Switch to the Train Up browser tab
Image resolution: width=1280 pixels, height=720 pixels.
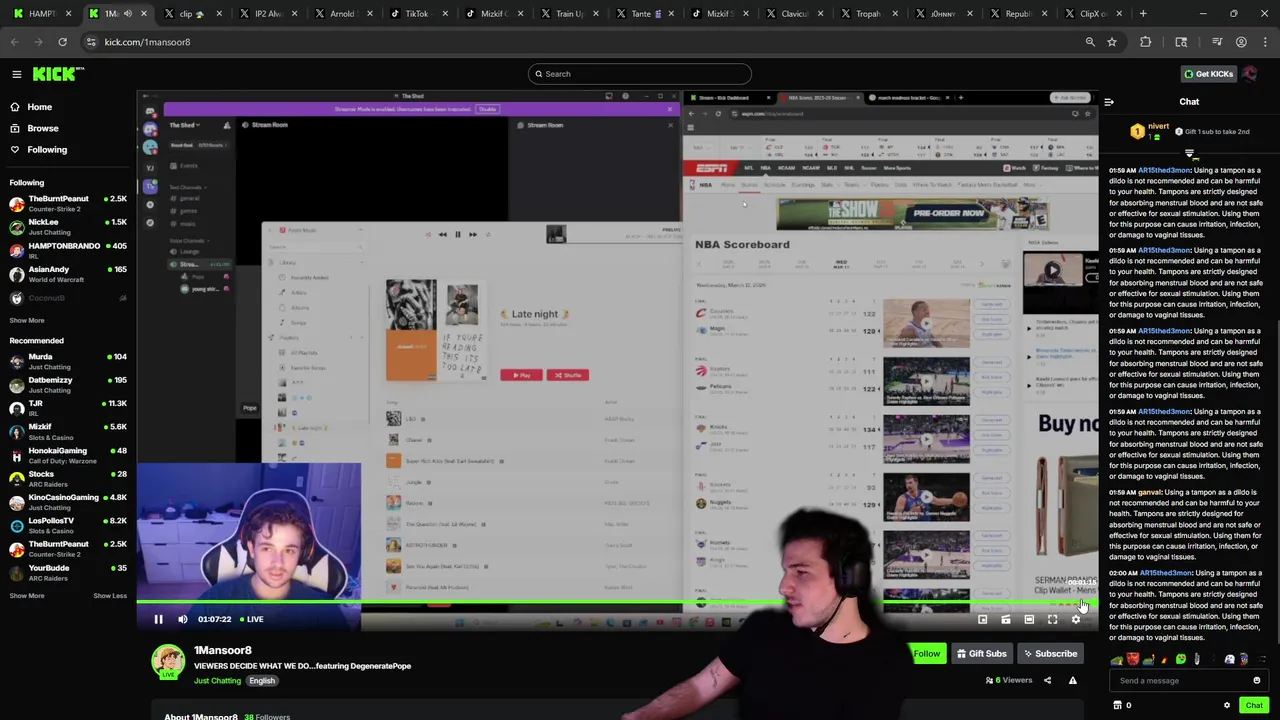tap(571, 14)
